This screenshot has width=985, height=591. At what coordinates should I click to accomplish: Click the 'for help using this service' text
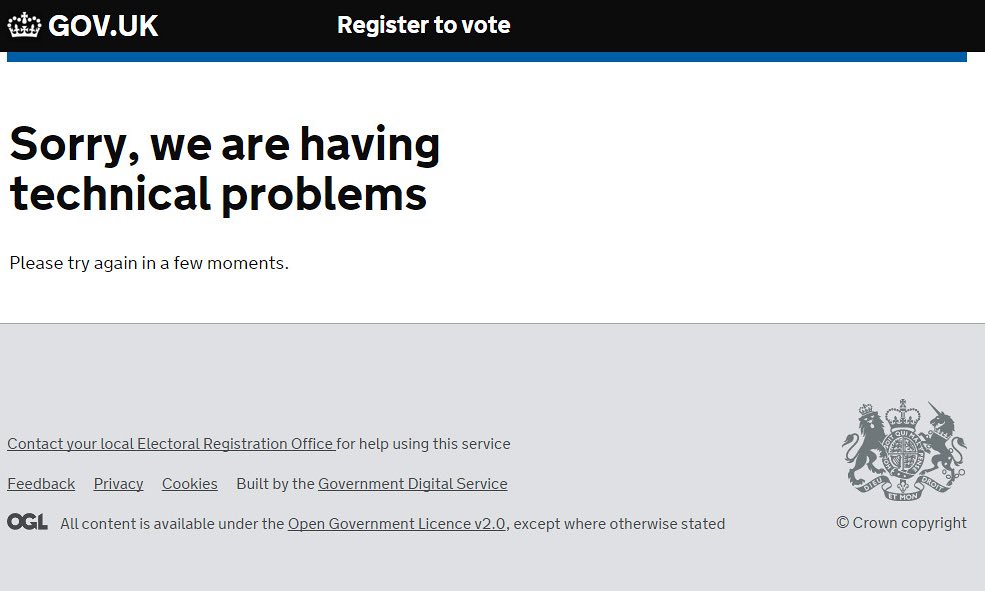[x=424, y=444]
